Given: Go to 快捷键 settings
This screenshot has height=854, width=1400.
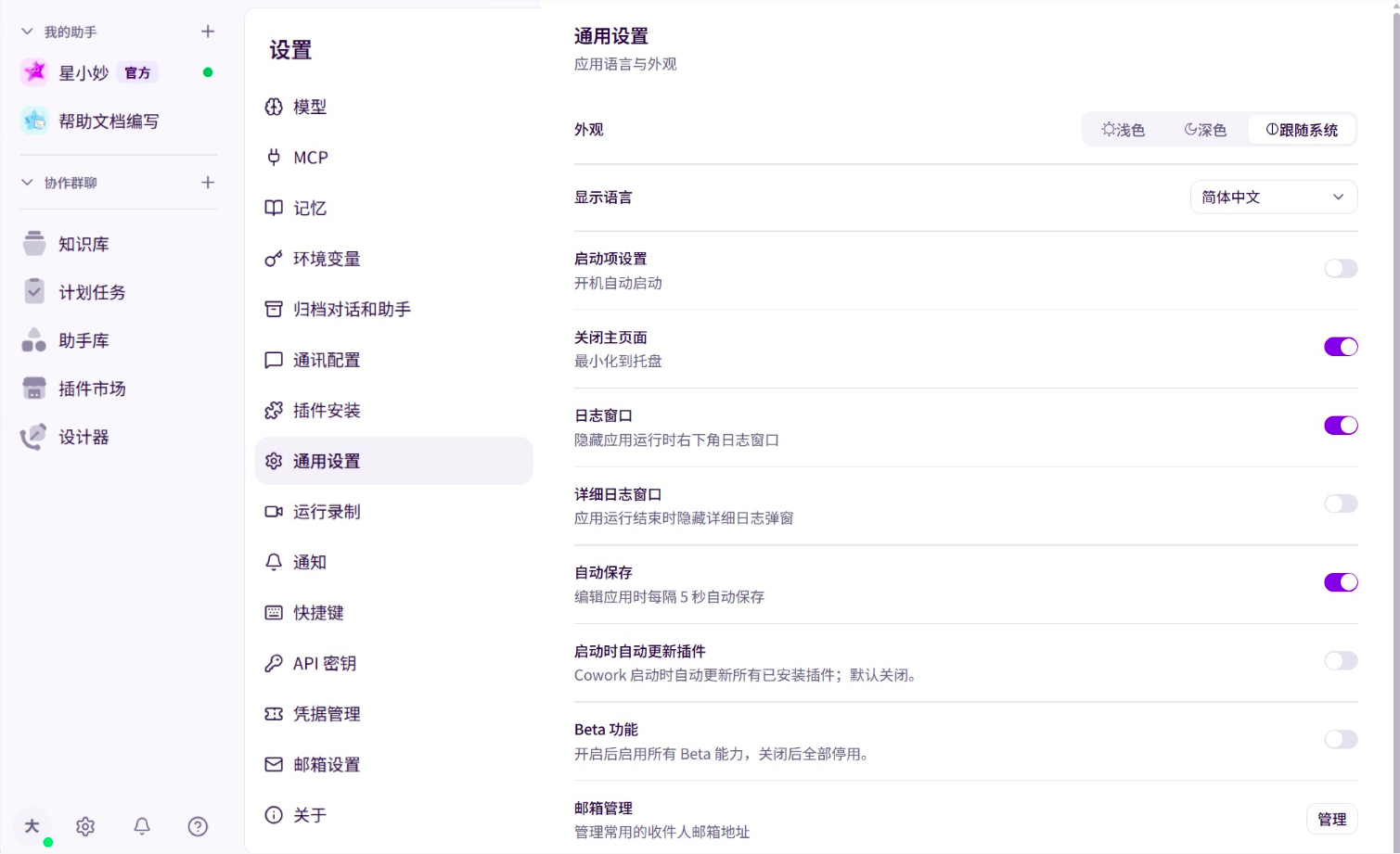Looking at the screenshot, I should click(x=393, y=613).
